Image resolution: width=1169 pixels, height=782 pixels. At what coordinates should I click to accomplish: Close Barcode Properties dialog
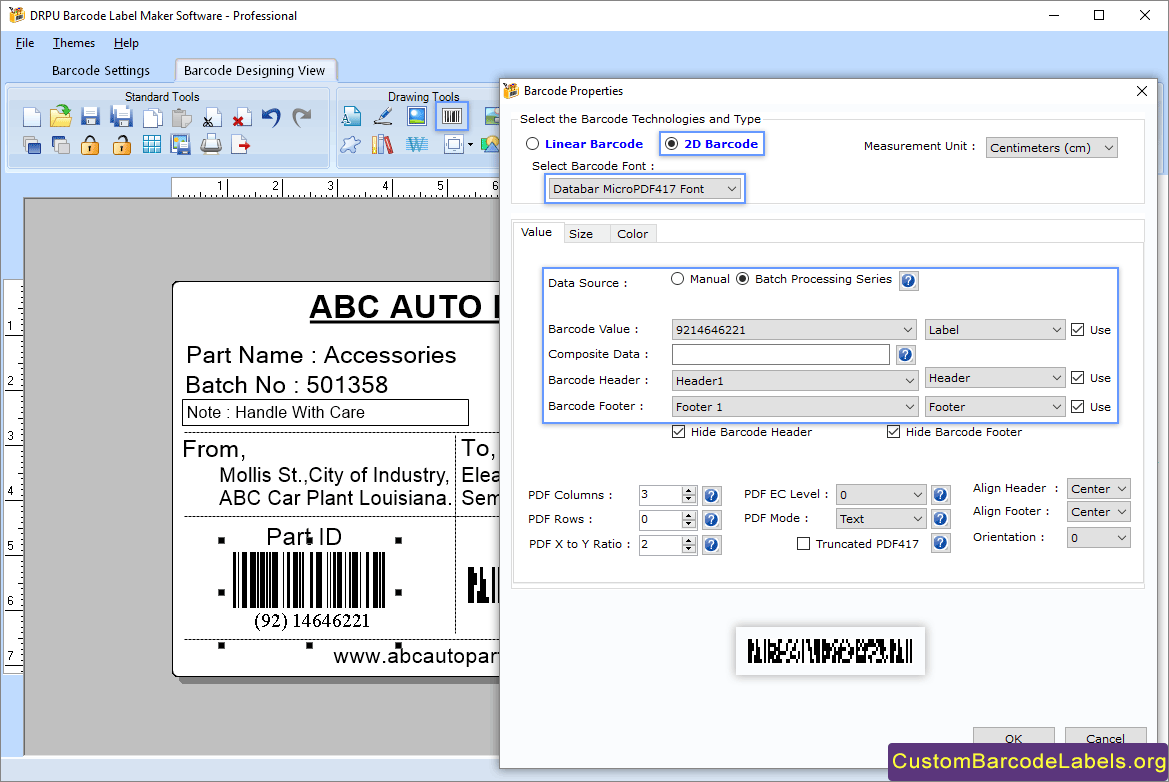1141,91
